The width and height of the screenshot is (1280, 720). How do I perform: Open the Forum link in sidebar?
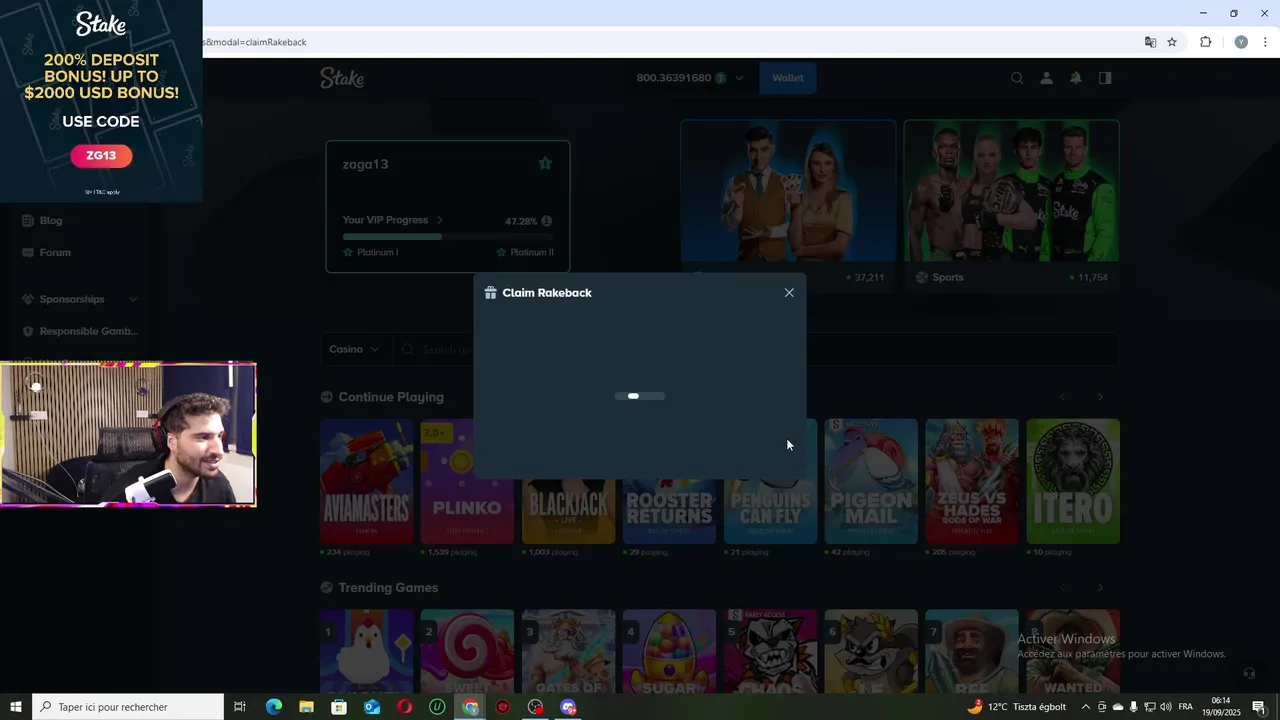point(55,252)
